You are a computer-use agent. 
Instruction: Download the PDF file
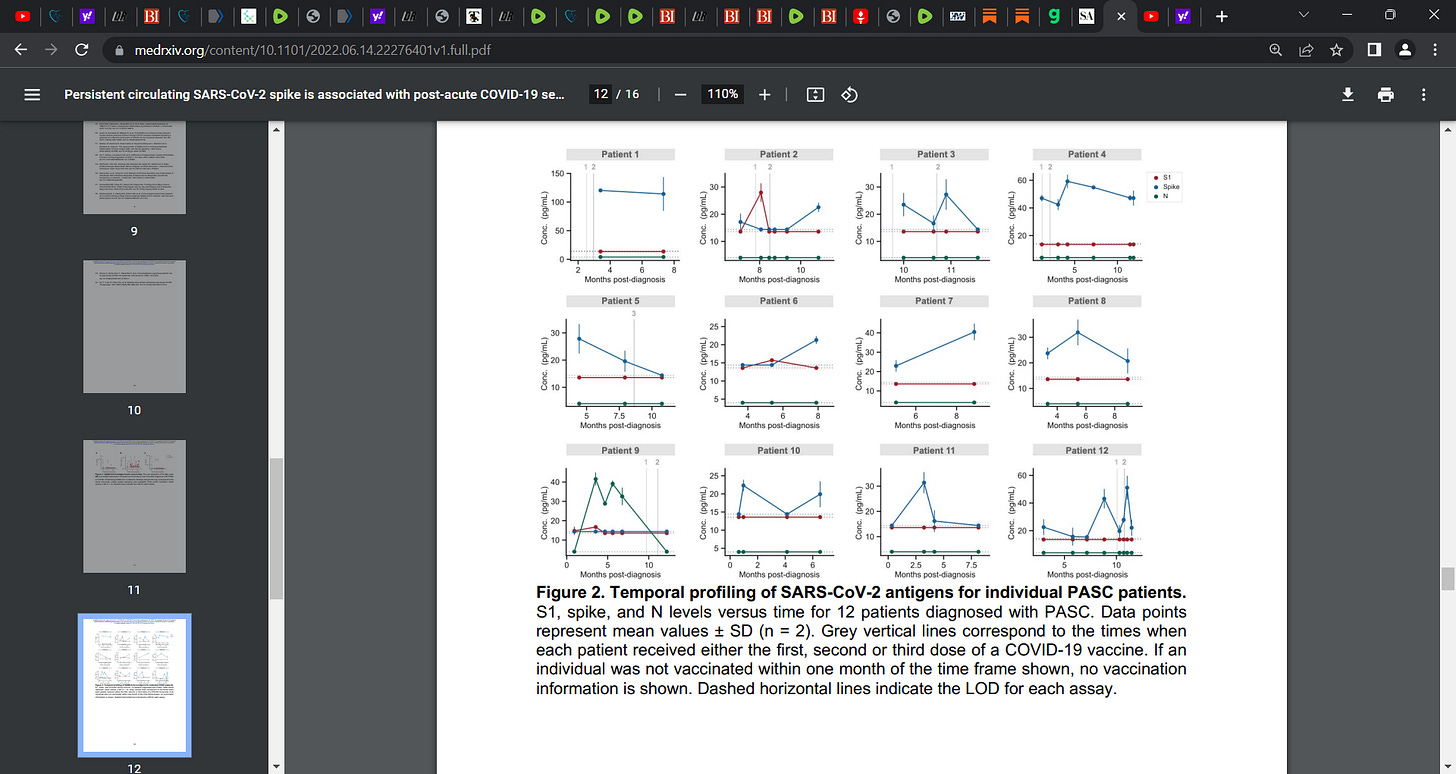[x=1347, y=94]
